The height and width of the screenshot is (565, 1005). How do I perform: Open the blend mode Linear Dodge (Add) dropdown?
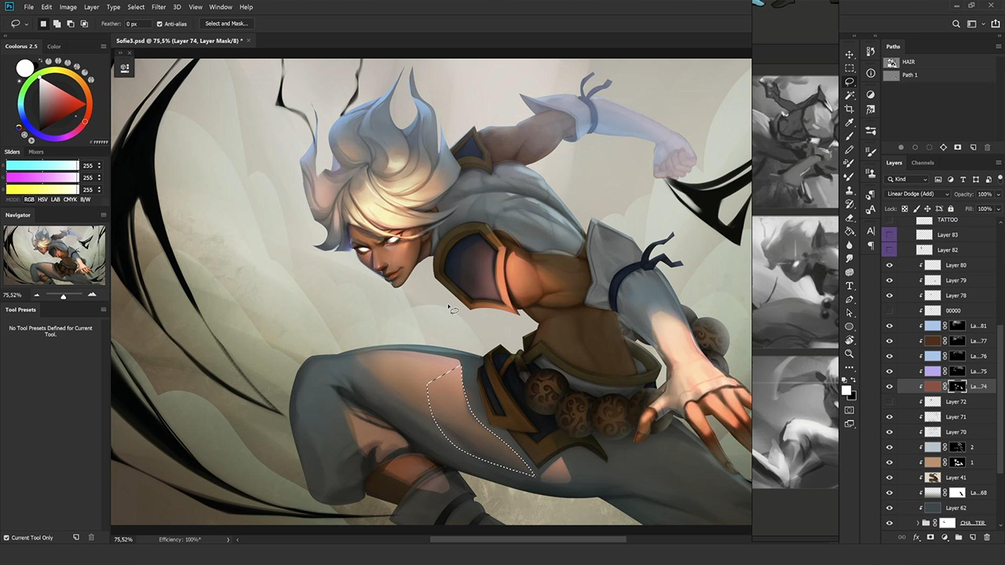point(917,194)
